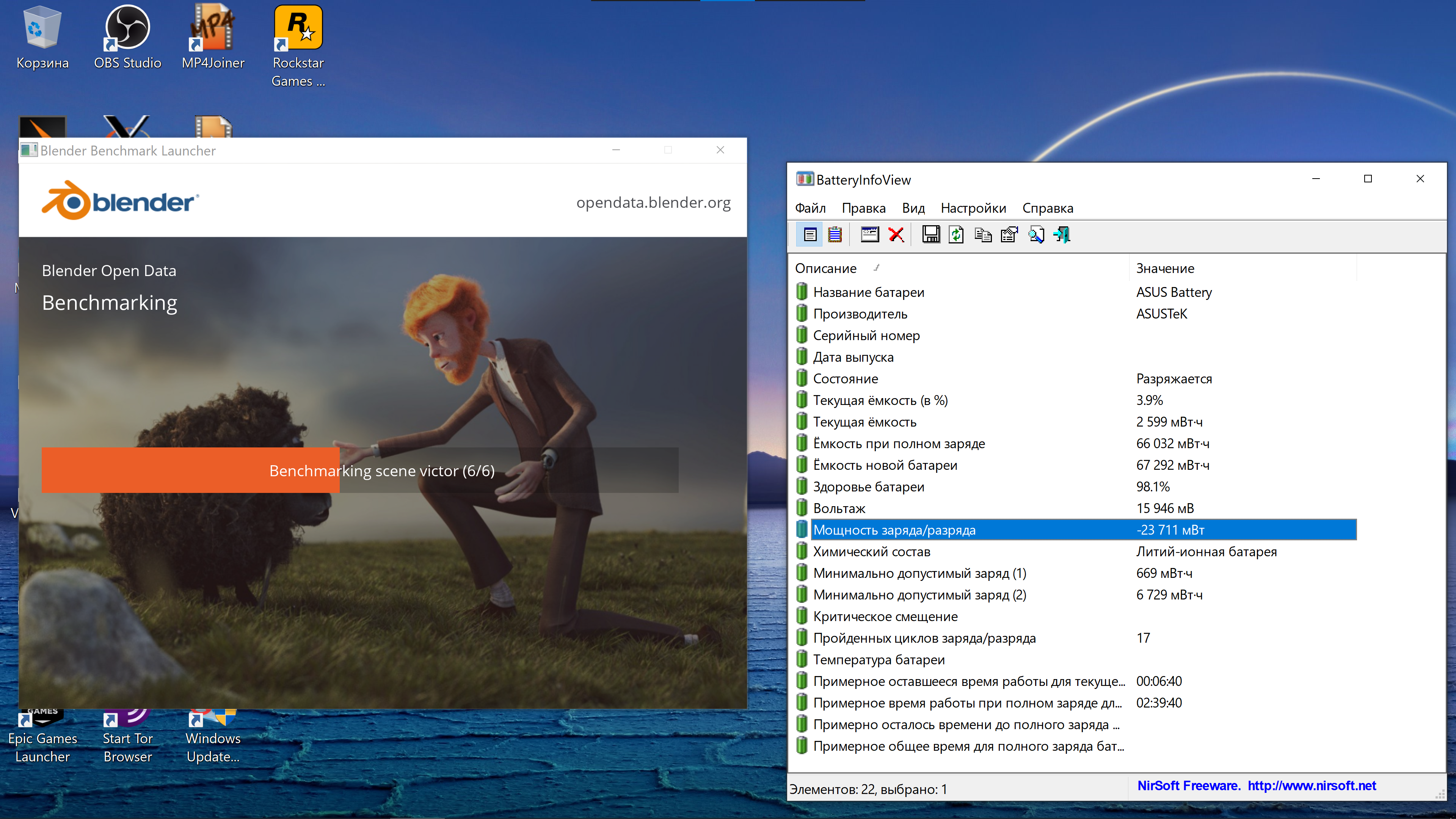
Task: Open the Справка menu
Action: [x=1047, y=208]
